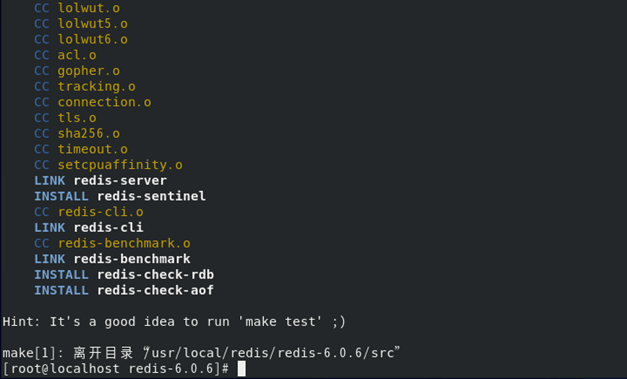This screenshot has height=379, width=627.
Task: Click the 'LINK redis-server' line
Action: [x=100, y=180]
